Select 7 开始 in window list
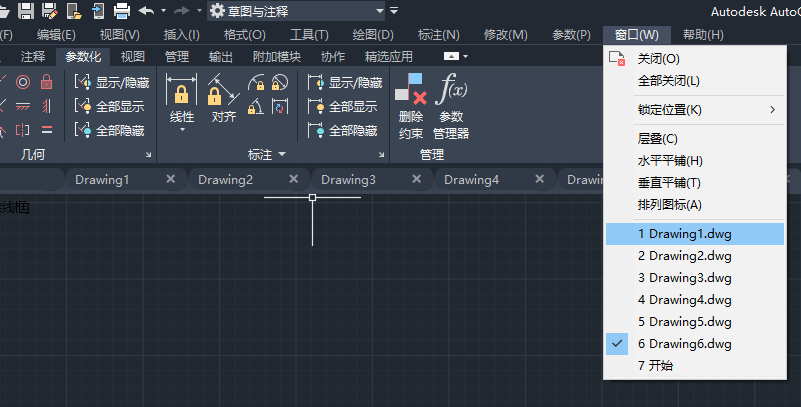The image size is (801, 407). coord(695,366)
